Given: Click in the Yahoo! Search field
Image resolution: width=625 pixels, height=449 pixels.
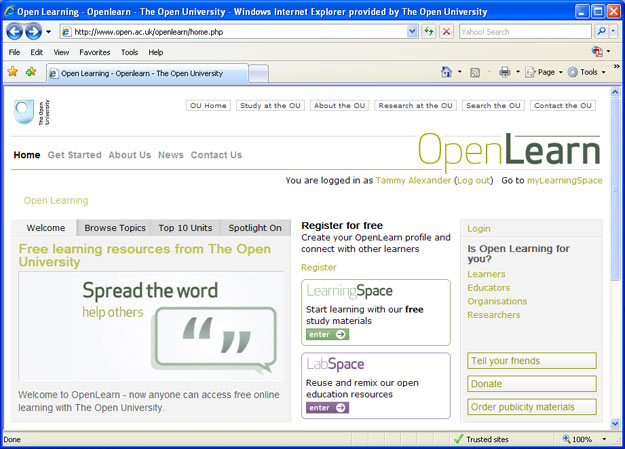Looking at the screenshot, I should (x=523, y=32).
